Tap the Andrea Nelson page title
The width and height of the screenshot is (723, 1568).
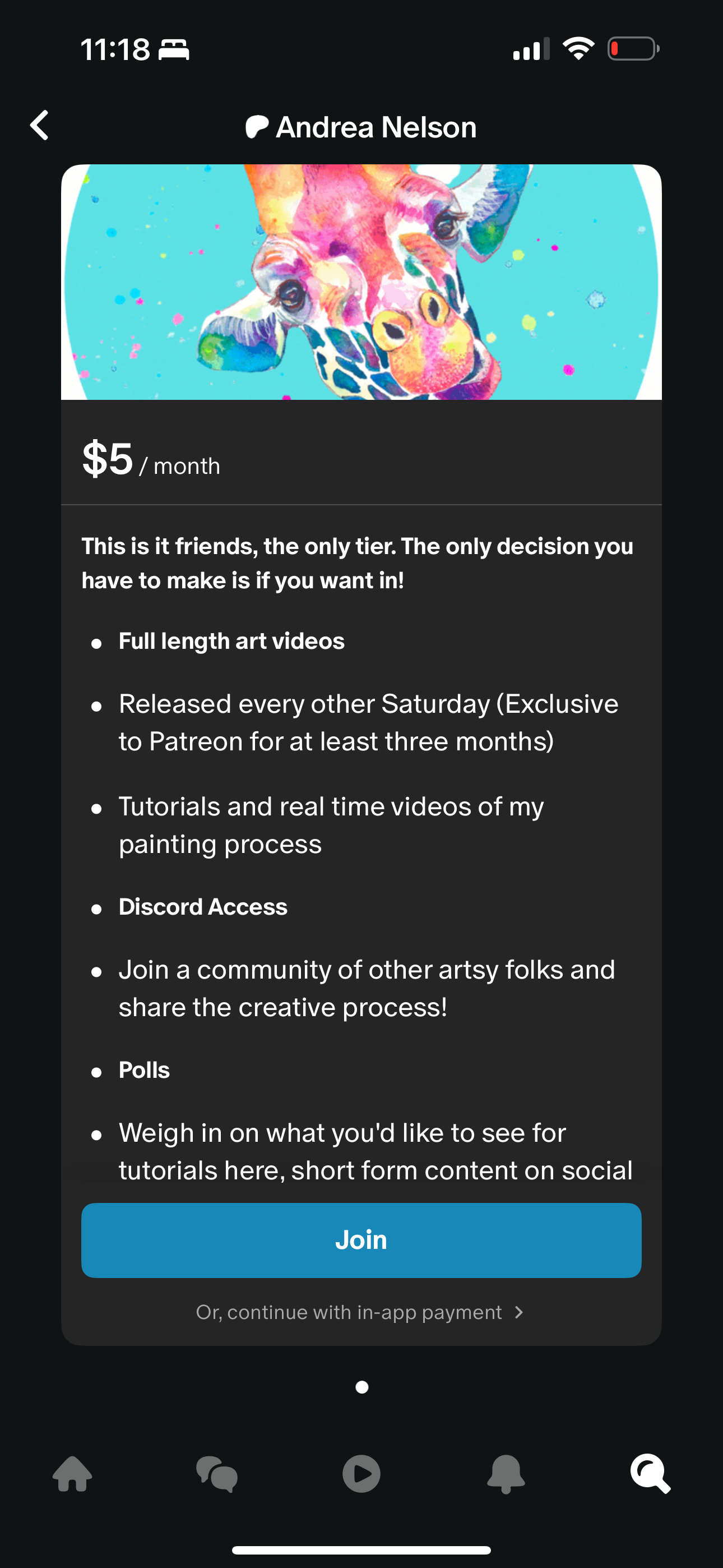click(376, 127)
